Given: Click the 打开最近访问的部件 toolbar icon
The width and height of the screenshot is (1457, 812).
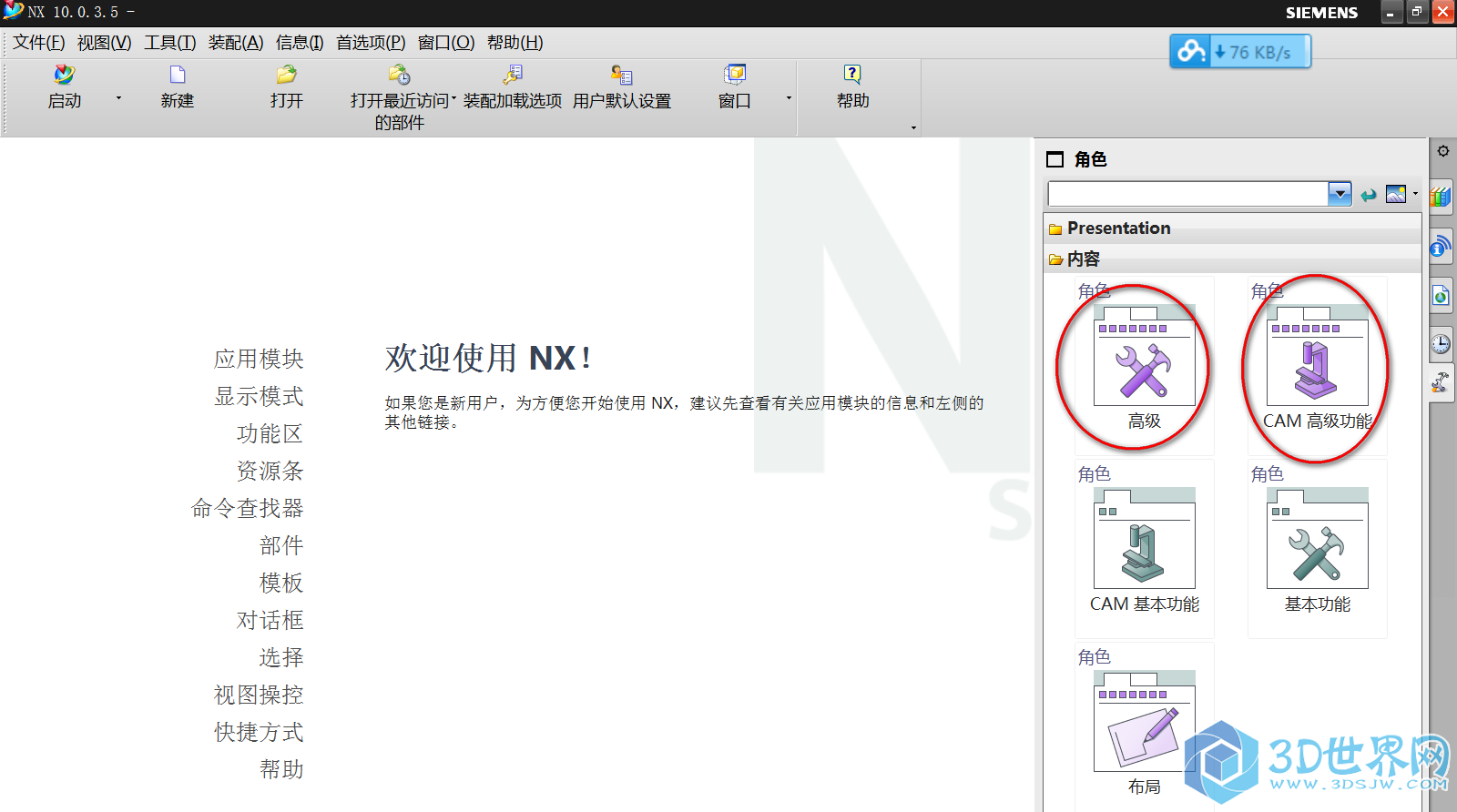Looking at the screenshot, I should [399, 75].
